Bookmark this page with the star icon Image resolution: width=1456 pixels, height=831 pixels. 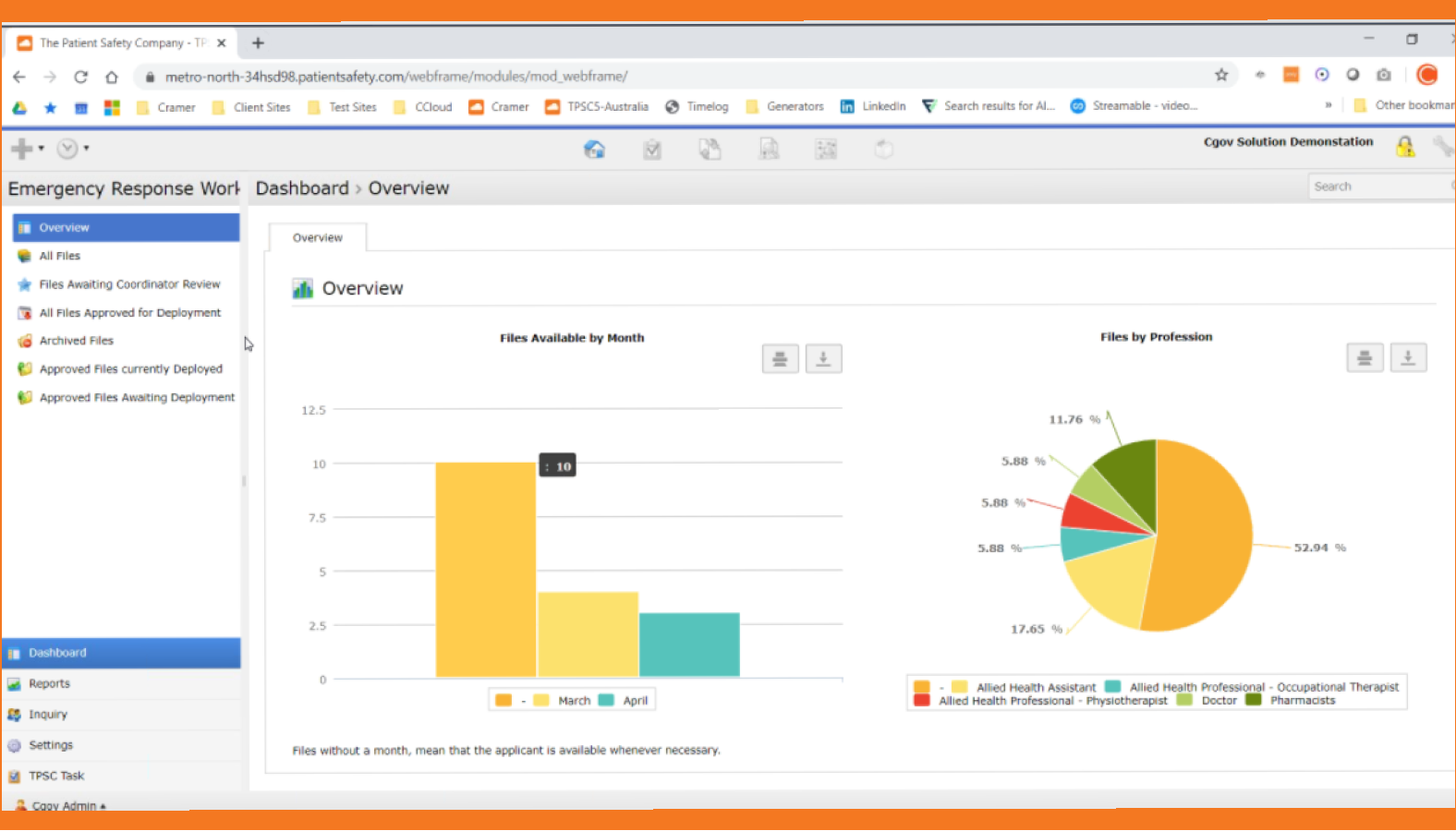[x=1221, y=76]
